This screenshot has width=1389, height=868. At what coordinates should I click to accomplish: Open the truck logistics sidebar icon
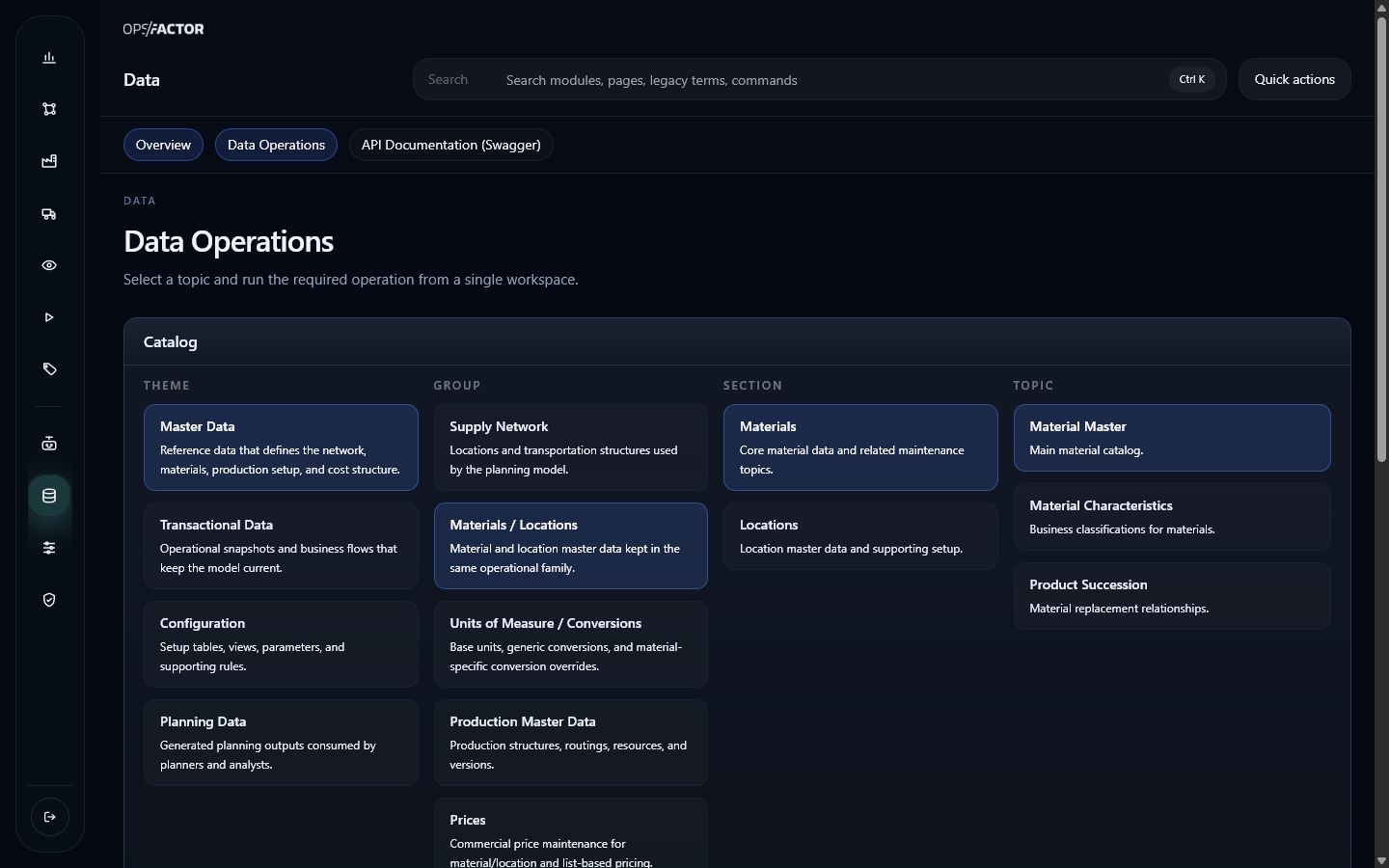(x=49, y=213)
